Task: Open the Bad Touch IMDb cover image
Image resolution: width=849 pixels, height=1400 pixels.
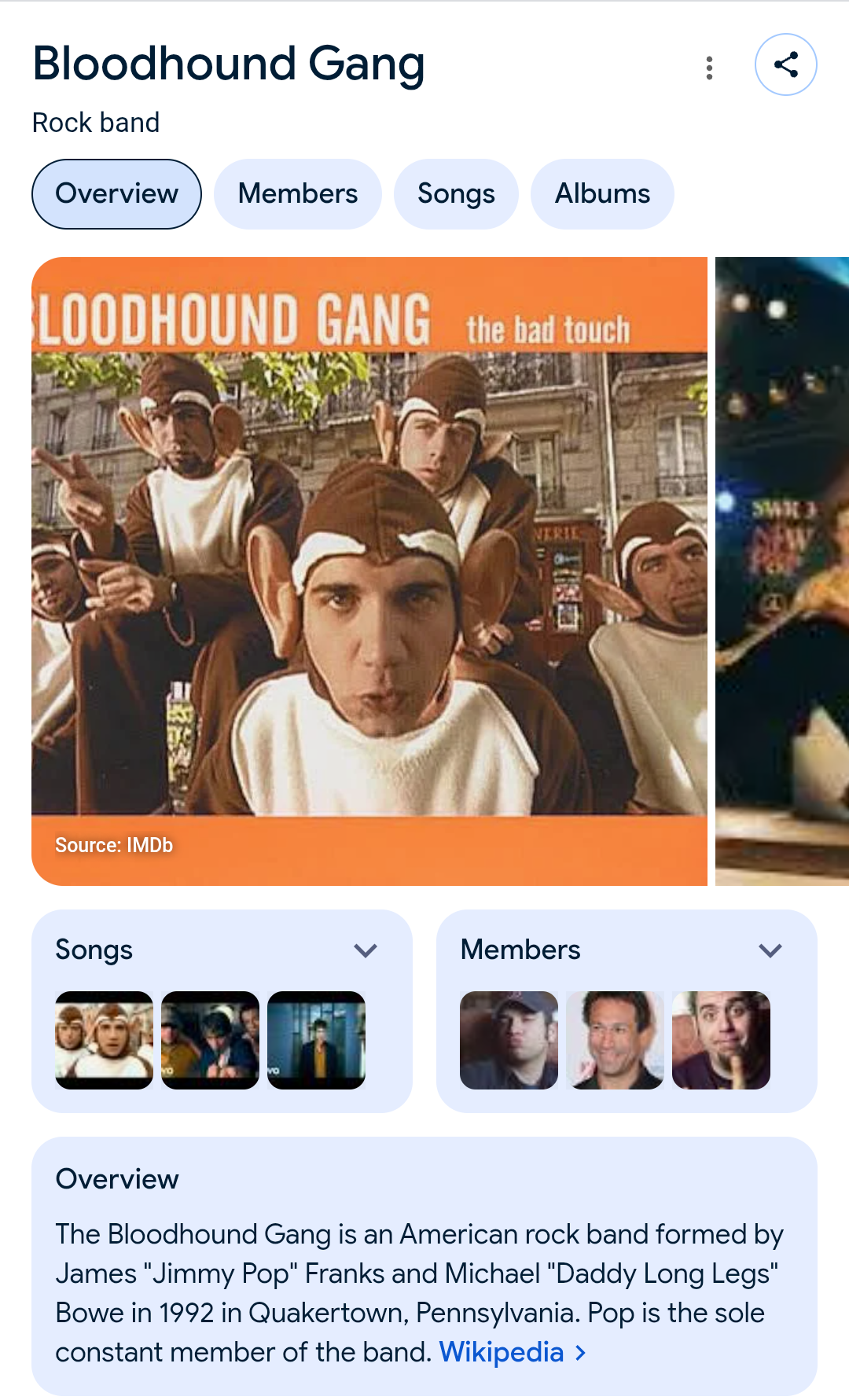Action: coord(369,571)
